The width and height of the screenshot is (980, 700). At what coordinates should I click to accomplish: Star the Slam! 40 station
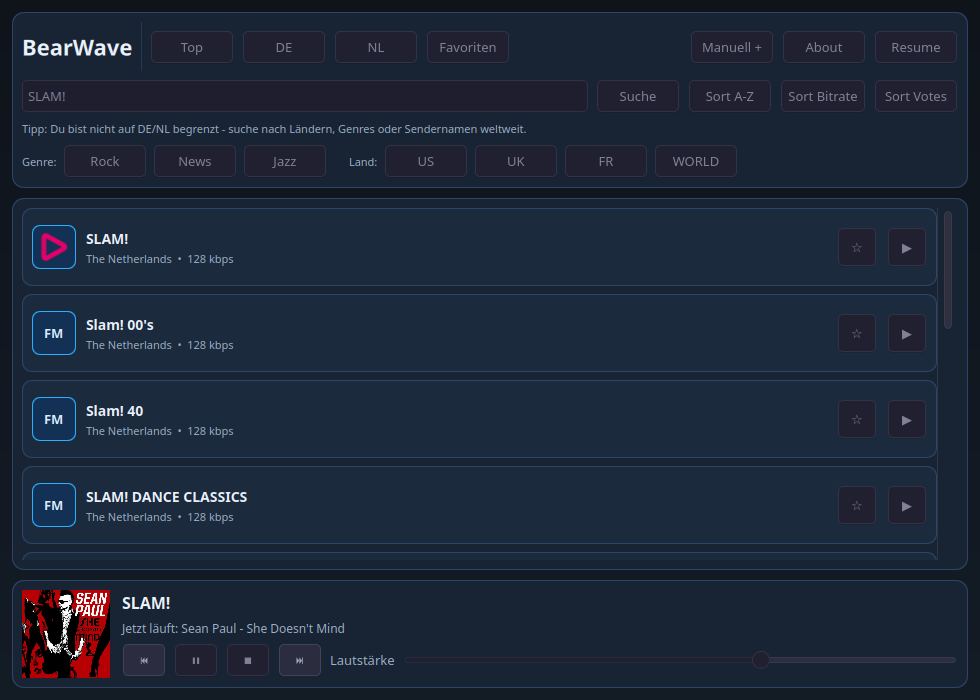[857, 419]
